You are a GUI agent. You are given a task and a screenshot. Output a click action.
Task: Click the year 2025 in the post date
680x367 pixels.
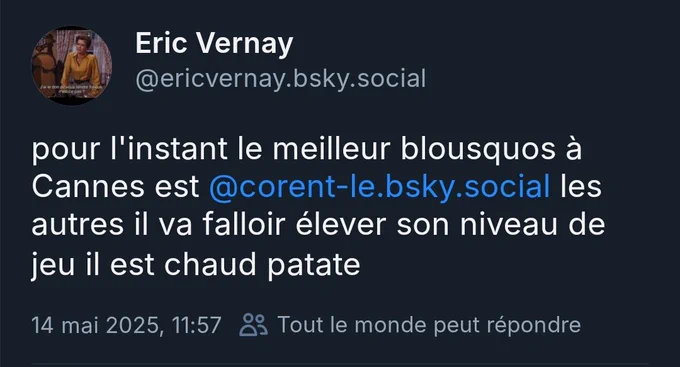click(x=133, y=325)
